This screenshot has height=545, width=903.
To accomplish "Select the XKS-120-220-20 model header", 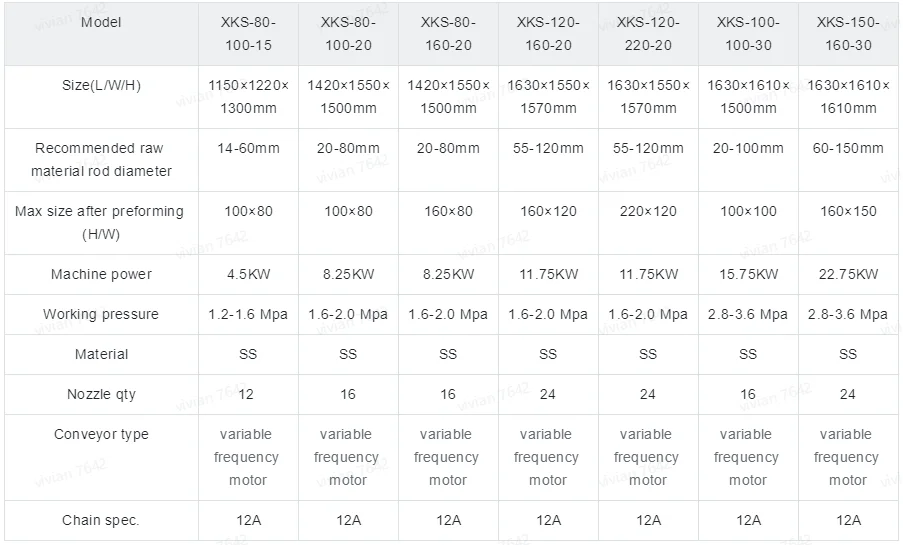I will (648, 34).
